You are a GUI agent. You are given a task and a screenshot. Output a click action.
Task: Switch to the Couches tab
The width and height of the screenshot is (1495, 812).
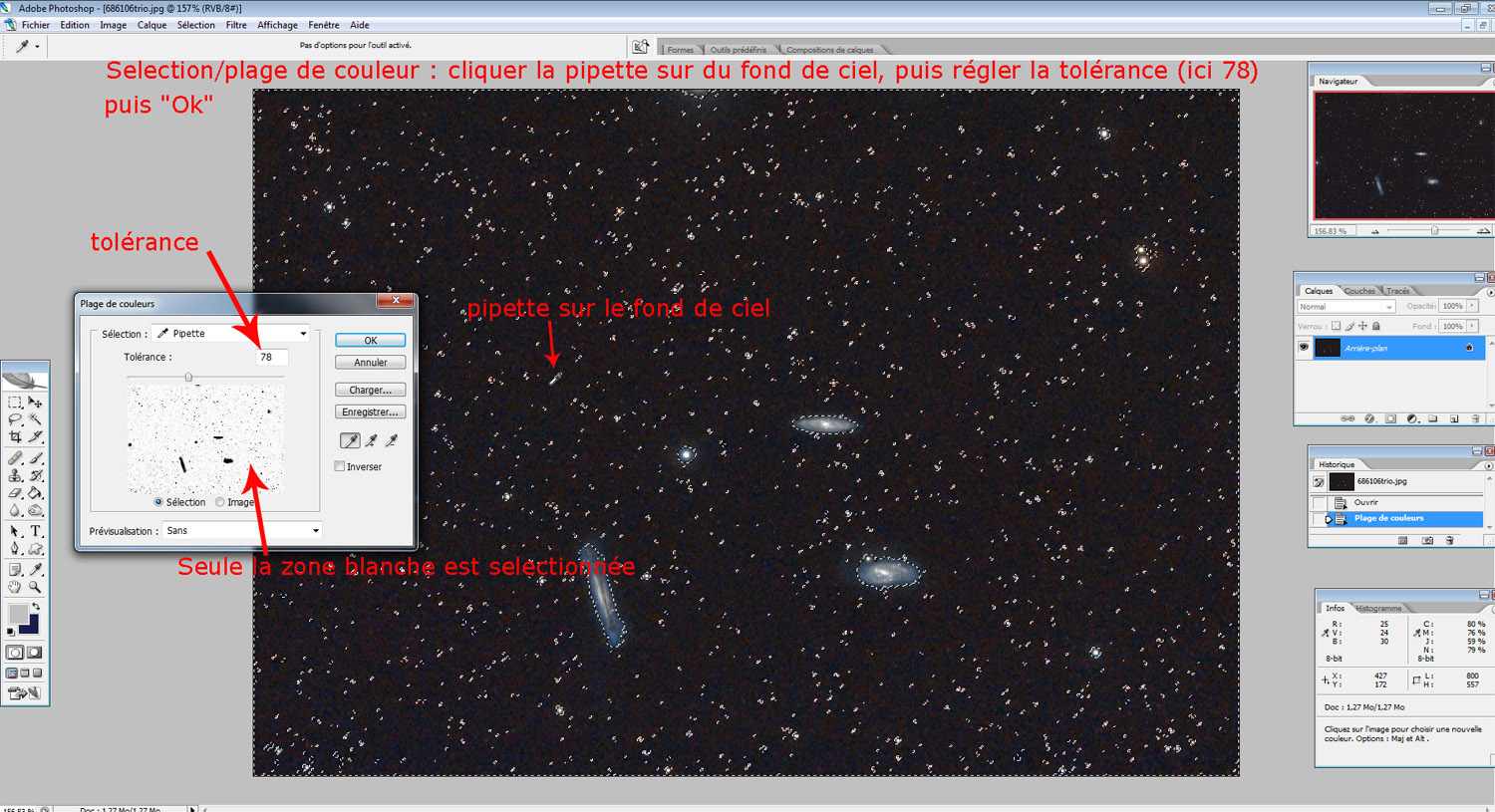pos(1359,291)
